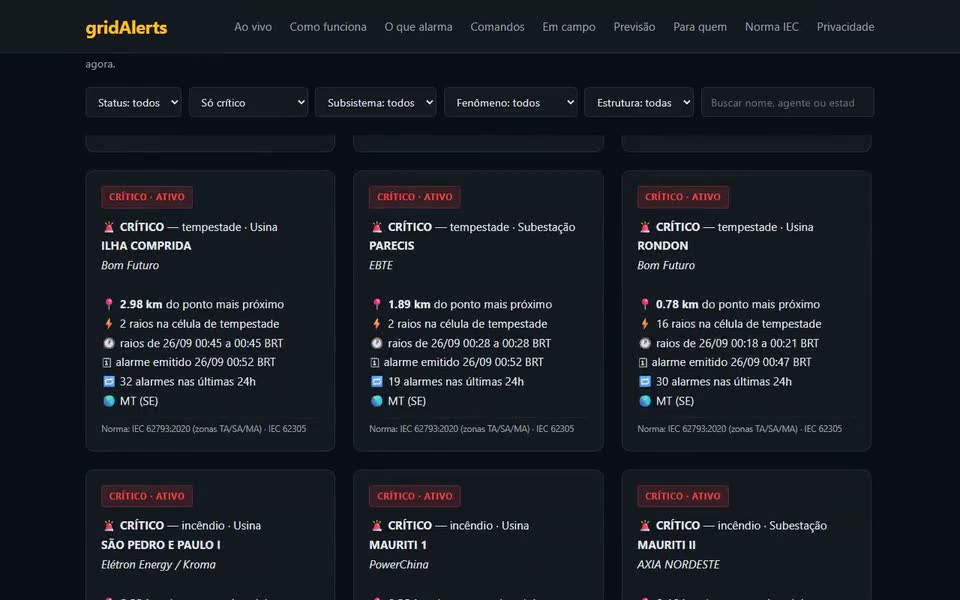Click globe icon in PARECIS card

(x=377, y=401)
